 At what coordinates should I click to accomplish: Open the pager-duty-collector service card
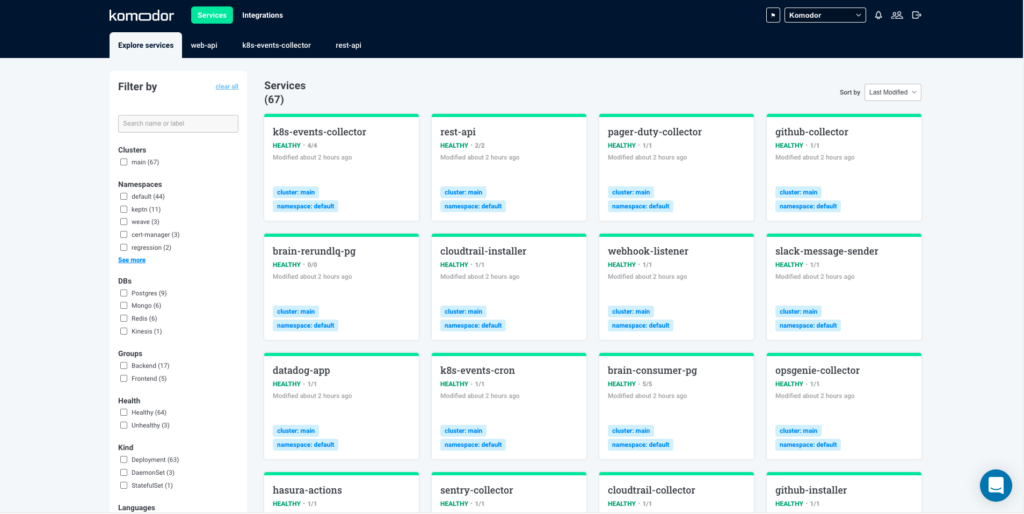(x=677, y=168)
